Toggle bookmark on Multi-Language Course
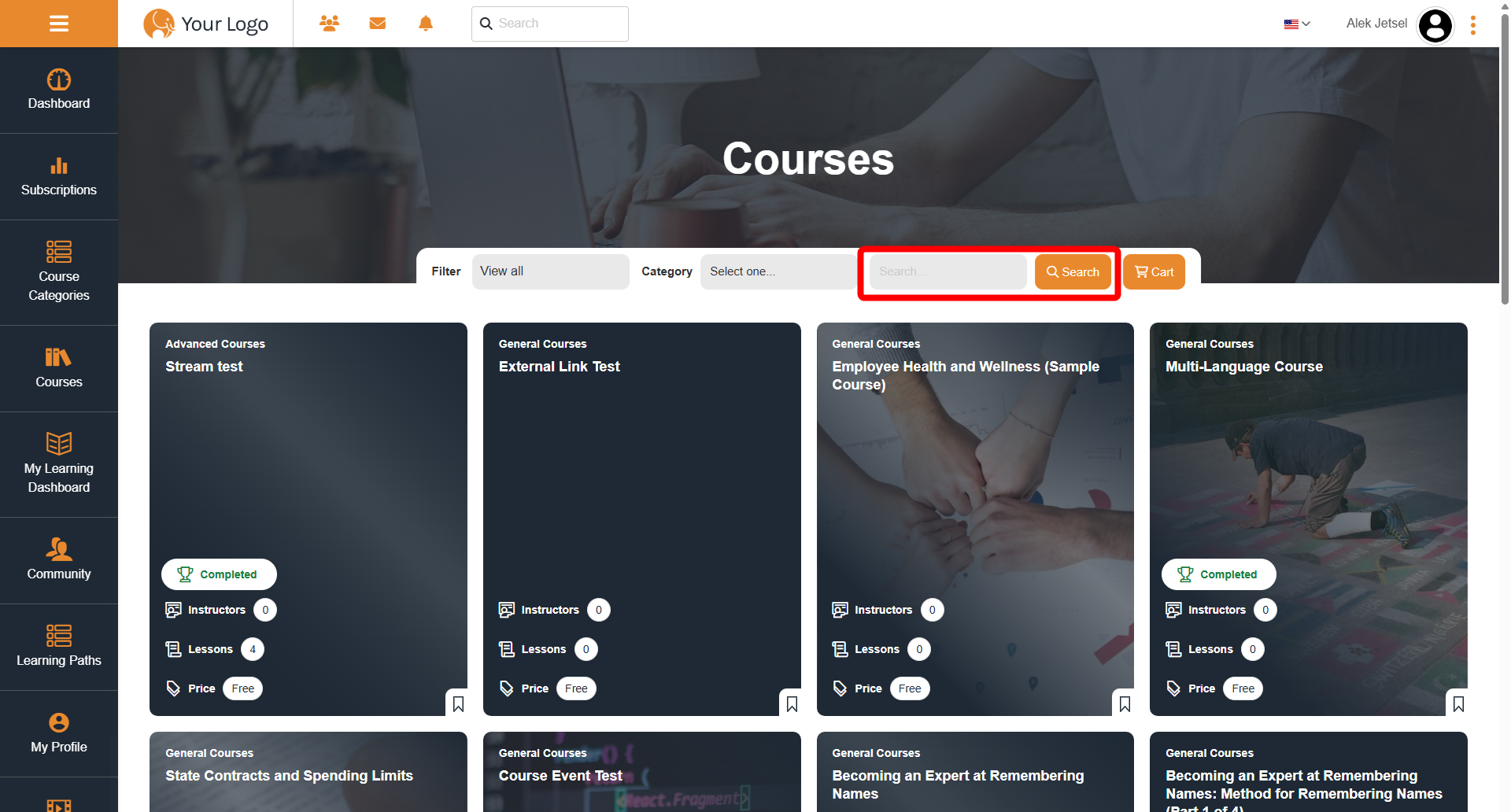The width and height of the screenshot is (1511, 812). pyautogui.click(x=1458, y=704)
